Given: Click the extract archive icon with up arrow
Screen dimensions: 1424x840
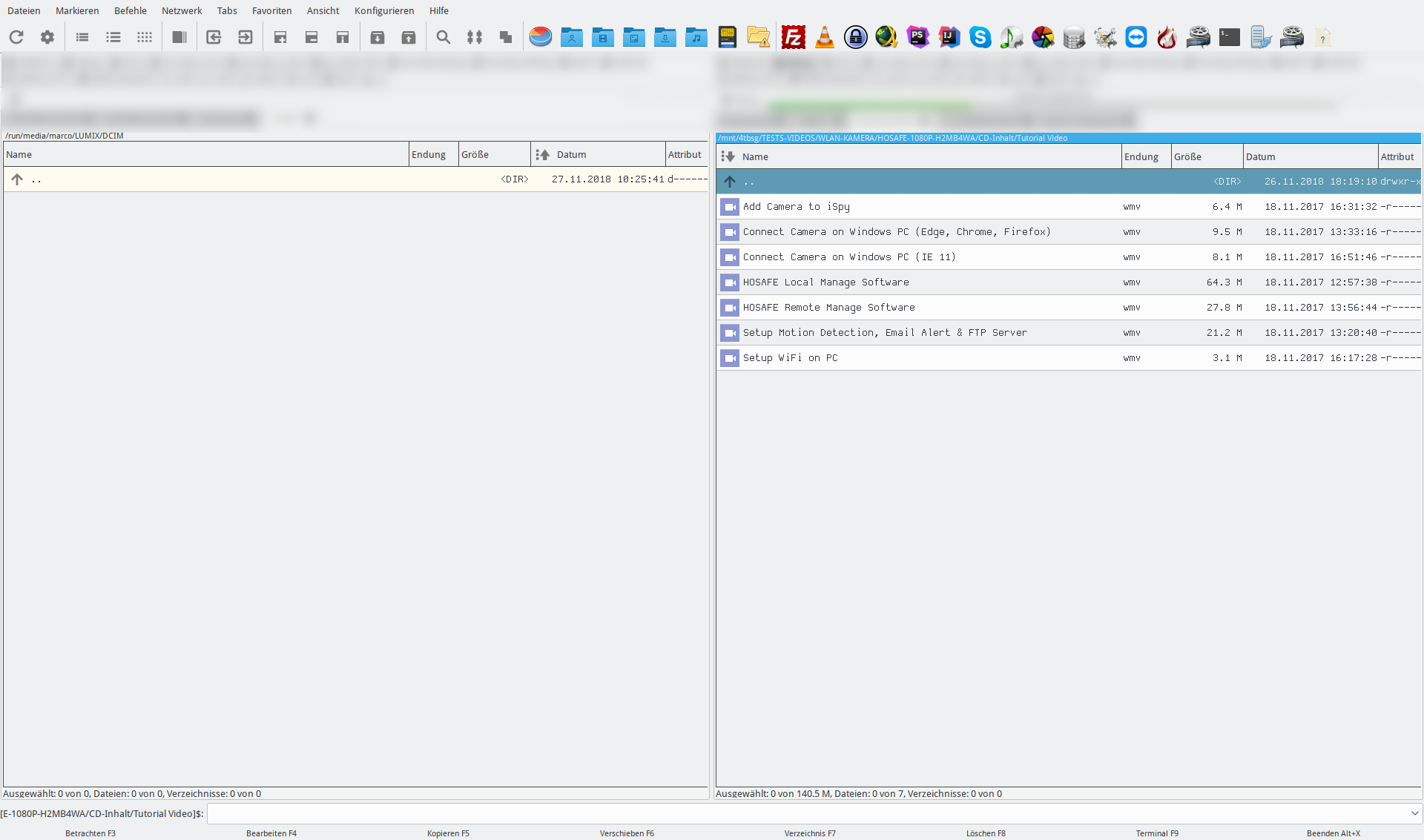Looking at the screenshot, I should coord(409,37).
